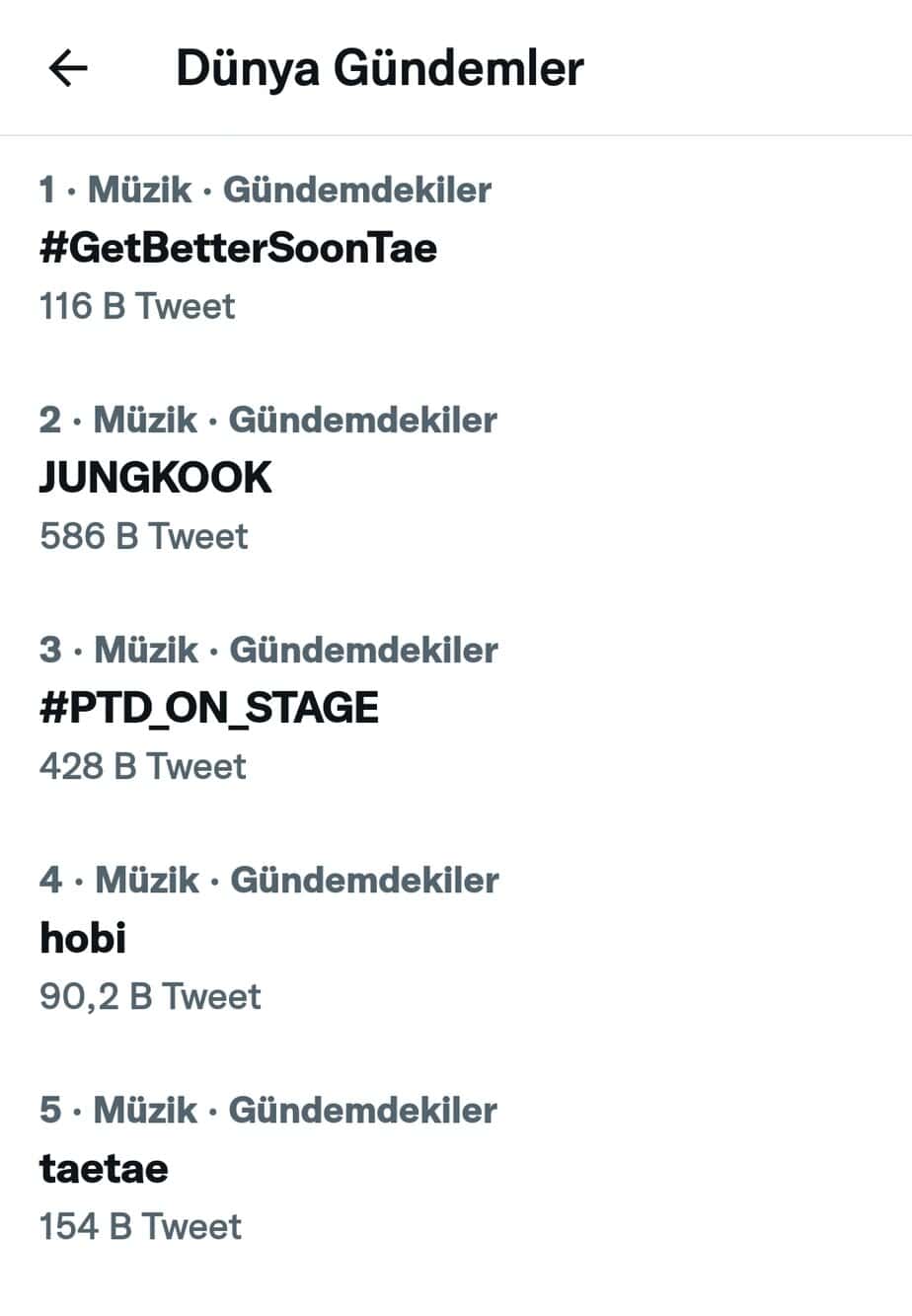The width and height of the screenshot is (912, 1316).
Task: Tap Gündemdekiler label above JUNGKOOK
Action: pos(363,420)
